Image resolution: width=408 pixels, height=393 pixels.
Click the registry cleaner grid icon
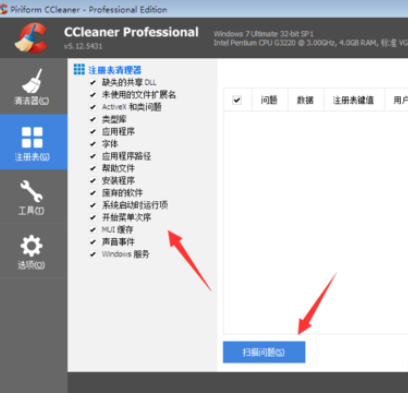pyautogui.click(x=79, y=70)
